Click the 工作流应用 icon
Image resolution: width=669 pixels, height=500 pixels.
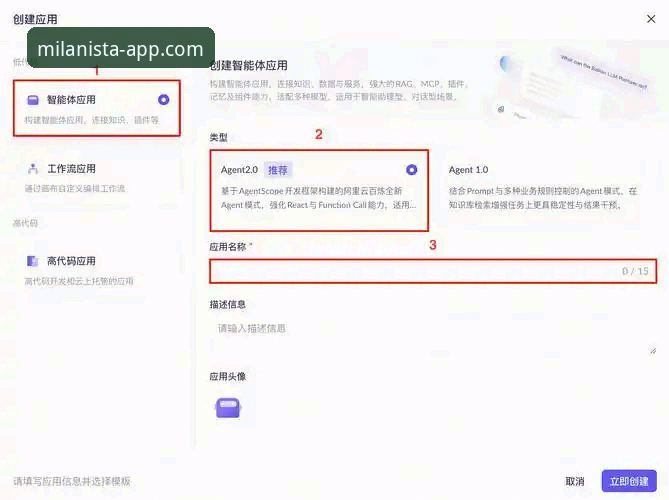(x=33, y=169)
